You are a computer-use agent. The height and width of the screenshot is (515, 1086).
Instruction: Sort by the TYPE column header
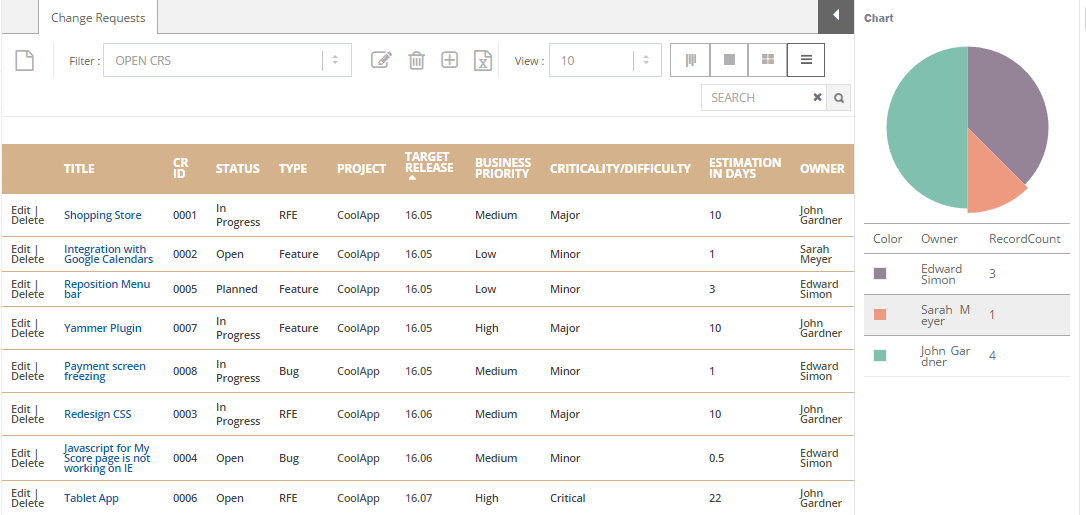[293, 169]
